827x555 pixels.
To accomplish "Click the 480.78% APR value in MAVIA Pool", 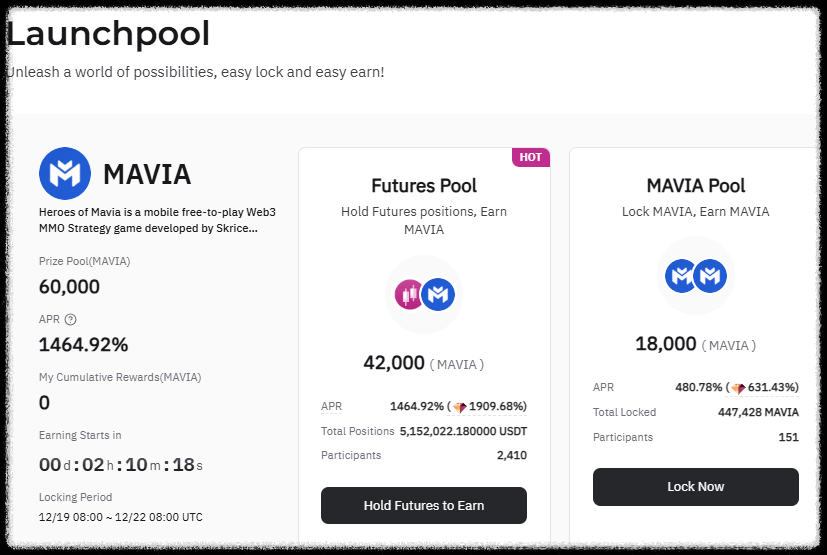I will 698,387.
